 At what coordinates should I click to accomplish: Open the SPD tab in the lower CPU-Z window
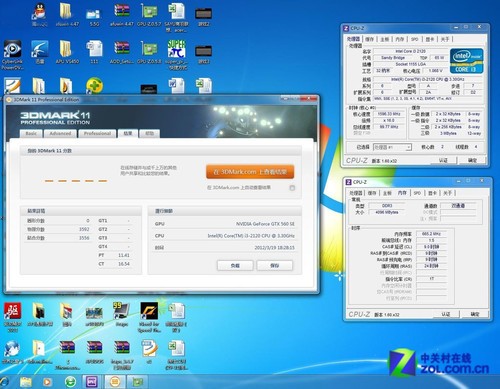tap(417, 193)
